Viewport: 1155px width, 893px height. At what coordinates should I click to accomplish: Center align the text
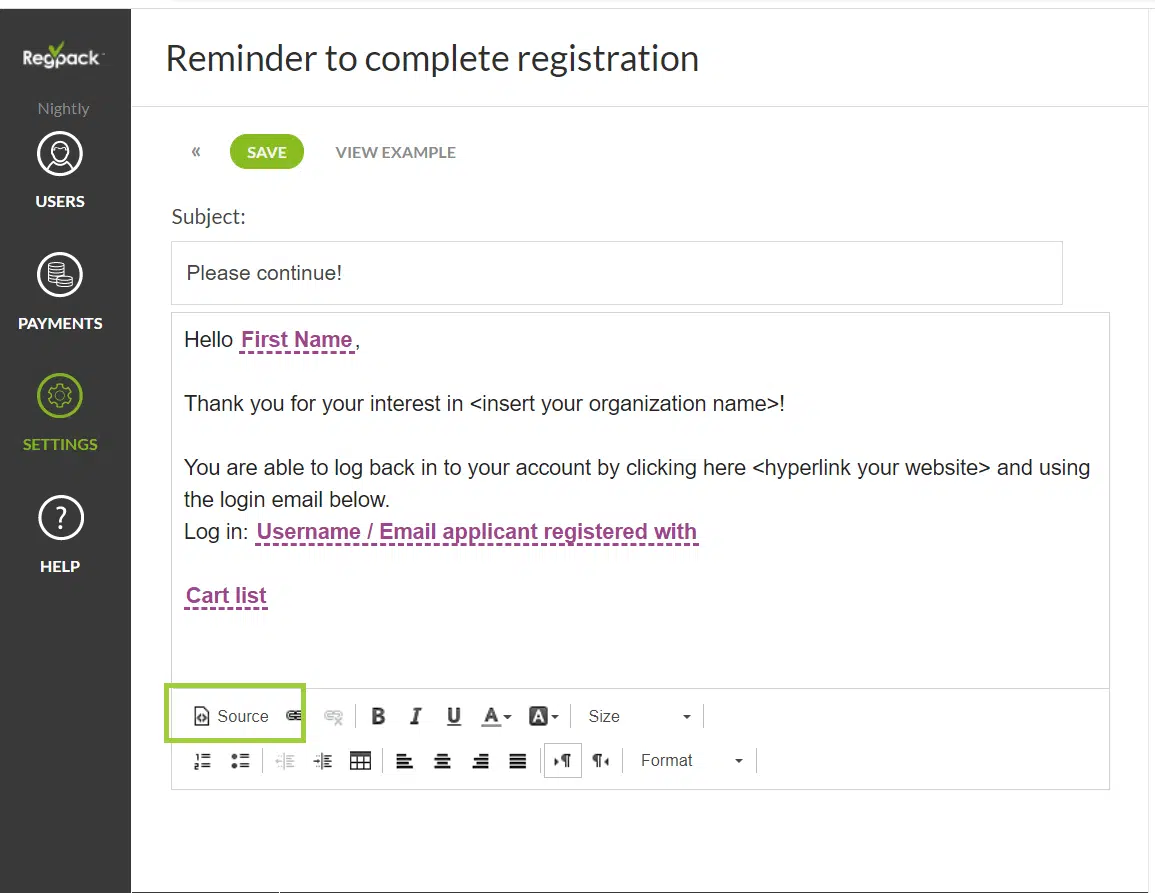(442, 761)
